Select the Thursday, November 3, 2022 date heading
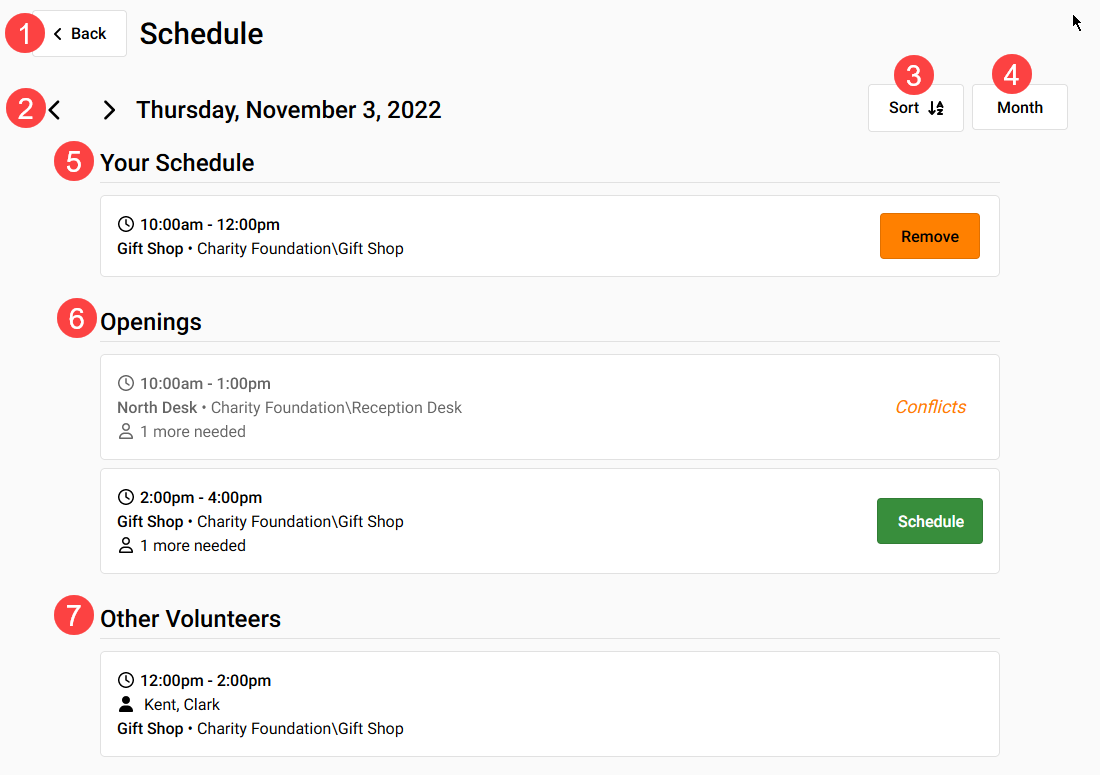The image size is (1100, 775). [x=289, y=110]
